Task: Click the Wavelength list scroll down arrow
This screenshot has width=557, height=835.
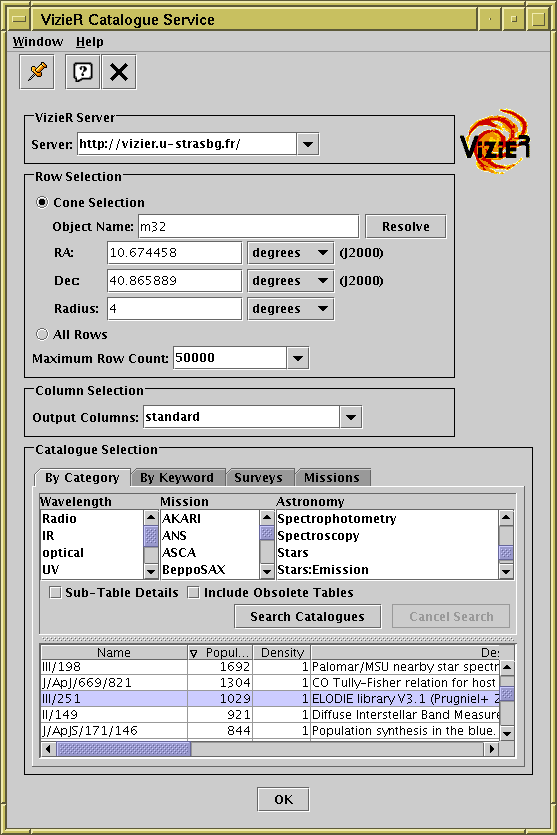Action: click(151, 571)
